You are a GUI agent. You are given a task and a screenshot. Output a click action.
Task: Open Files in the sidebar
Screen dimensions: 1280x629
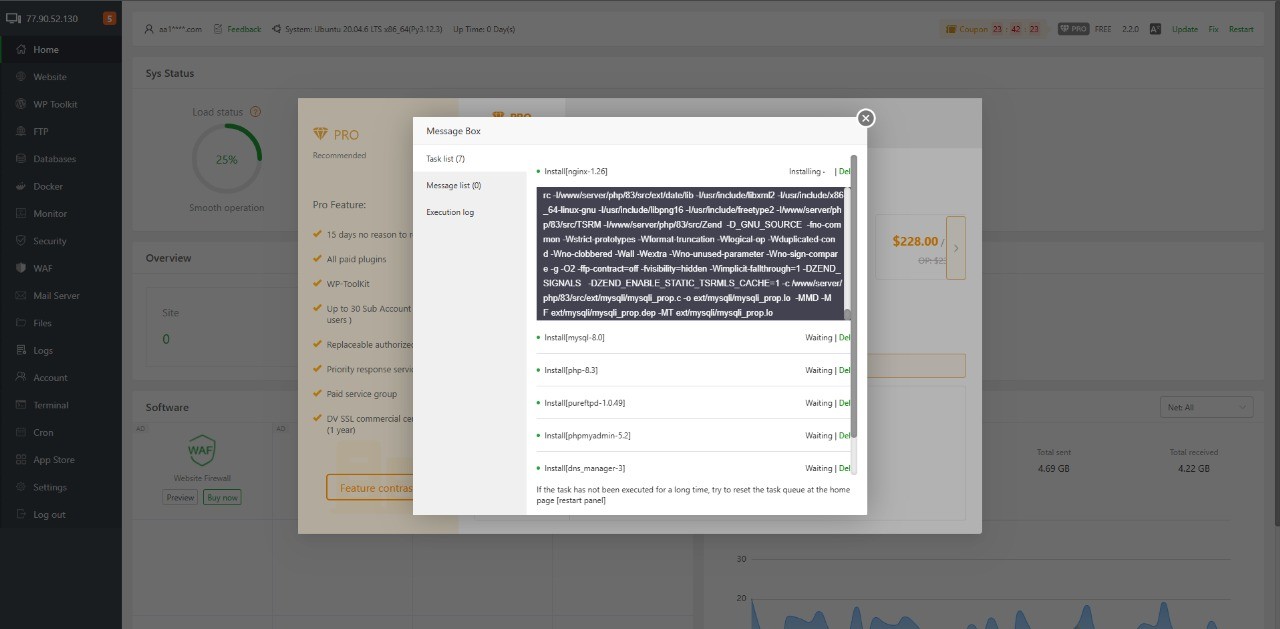(42, 323)
